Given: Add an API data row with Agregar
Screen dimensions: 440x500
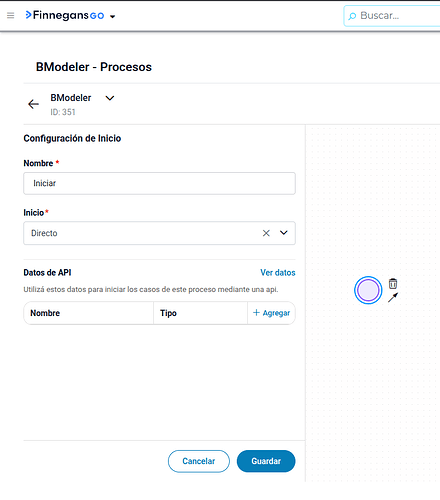Looking at the screenshot, I should [x=271, y=313].
